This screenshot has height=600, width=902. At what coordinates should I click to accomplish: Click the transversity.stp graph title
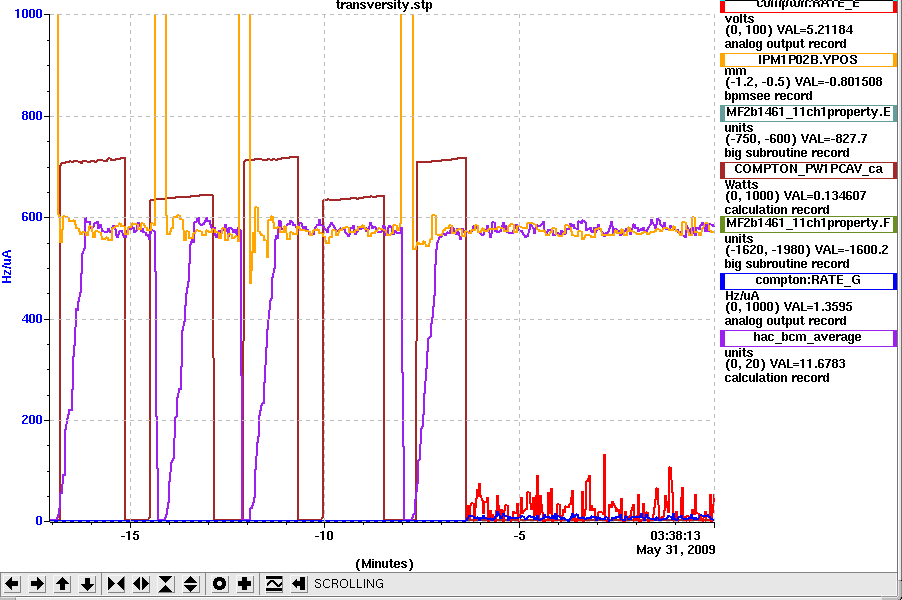[x=384, y=5]
